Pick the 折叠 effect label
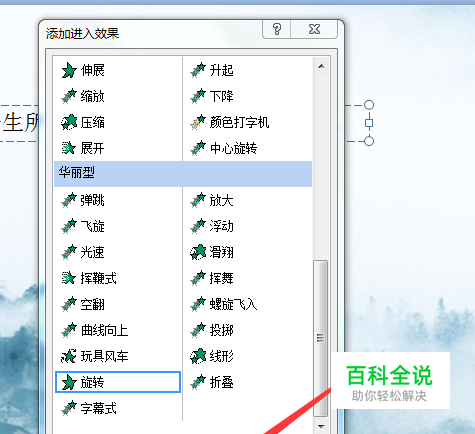475x434 pixels. tap(222, 382)
